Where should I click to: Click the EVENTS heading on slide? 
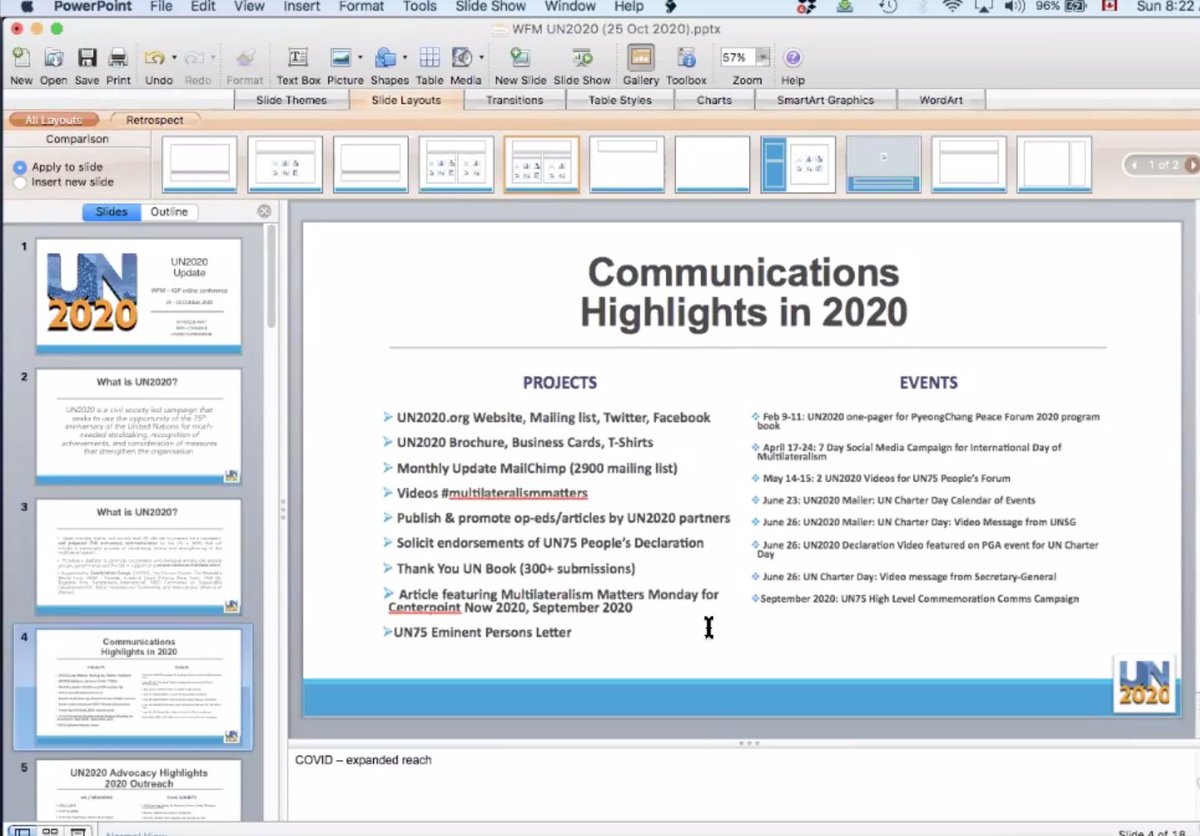(928, 382)
